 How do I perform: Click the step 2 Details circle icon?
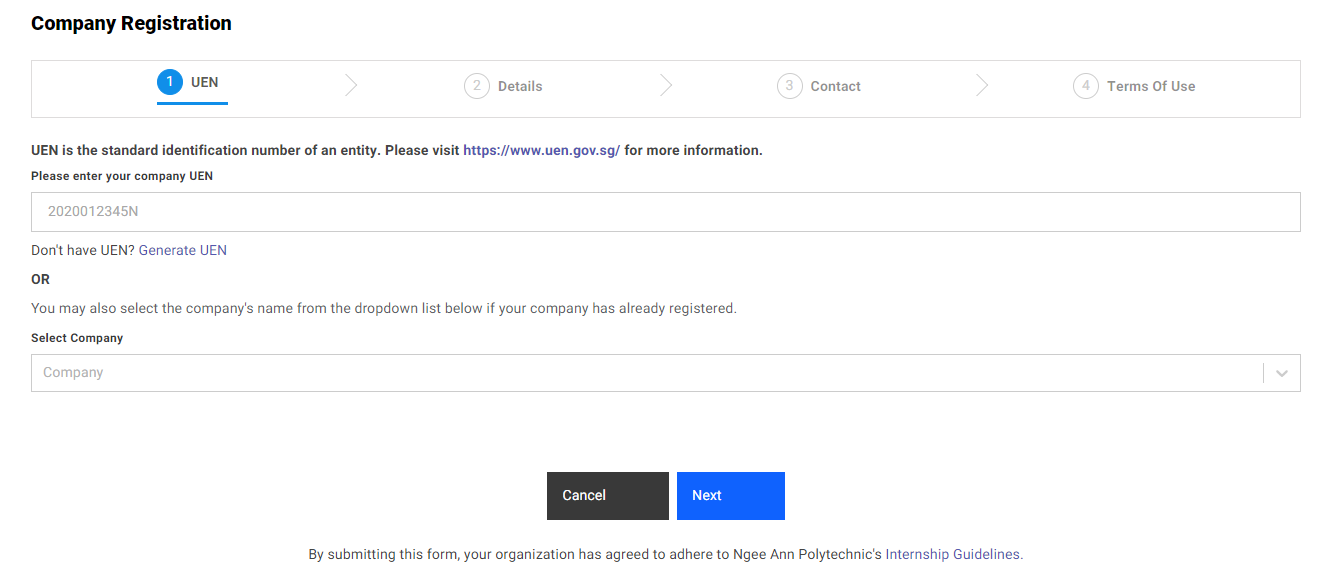pos(477,86)
